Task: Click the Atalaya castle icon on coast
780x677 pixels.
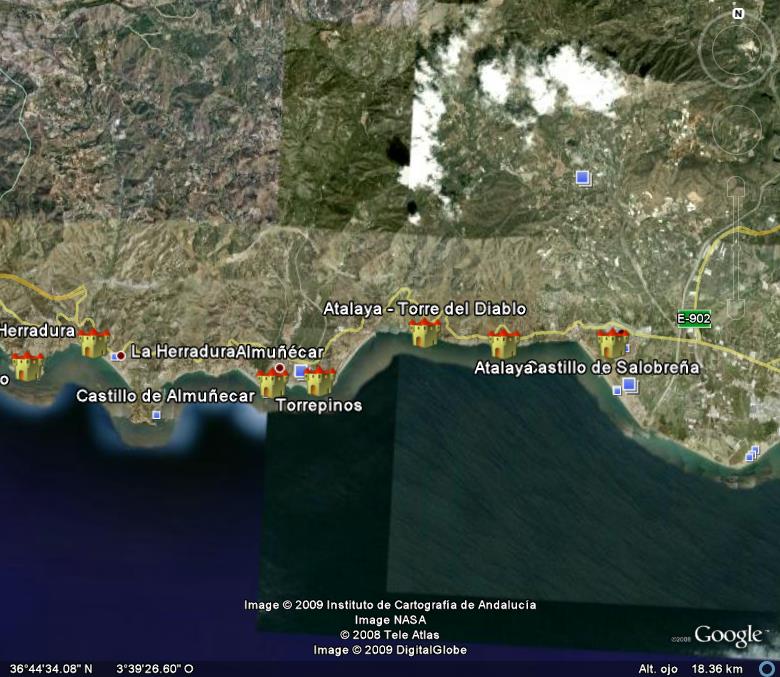Action: click(503, 343)
